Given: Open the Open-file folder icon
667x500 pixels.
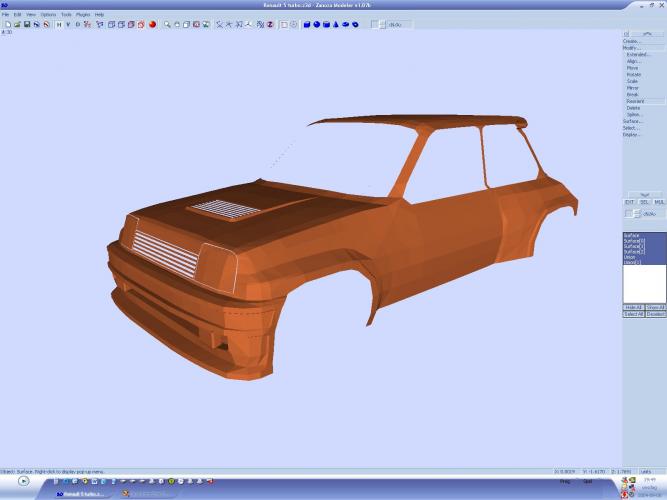Looking at the screenshot, I should click(16, 24).
